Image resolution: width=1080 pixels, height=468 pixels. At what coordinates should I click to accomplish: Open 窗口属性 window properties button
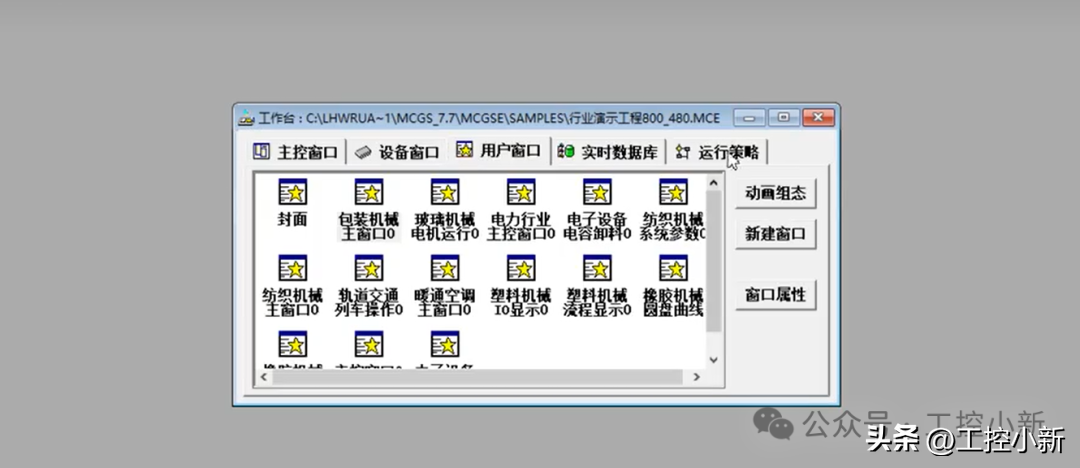coord(775,295)
